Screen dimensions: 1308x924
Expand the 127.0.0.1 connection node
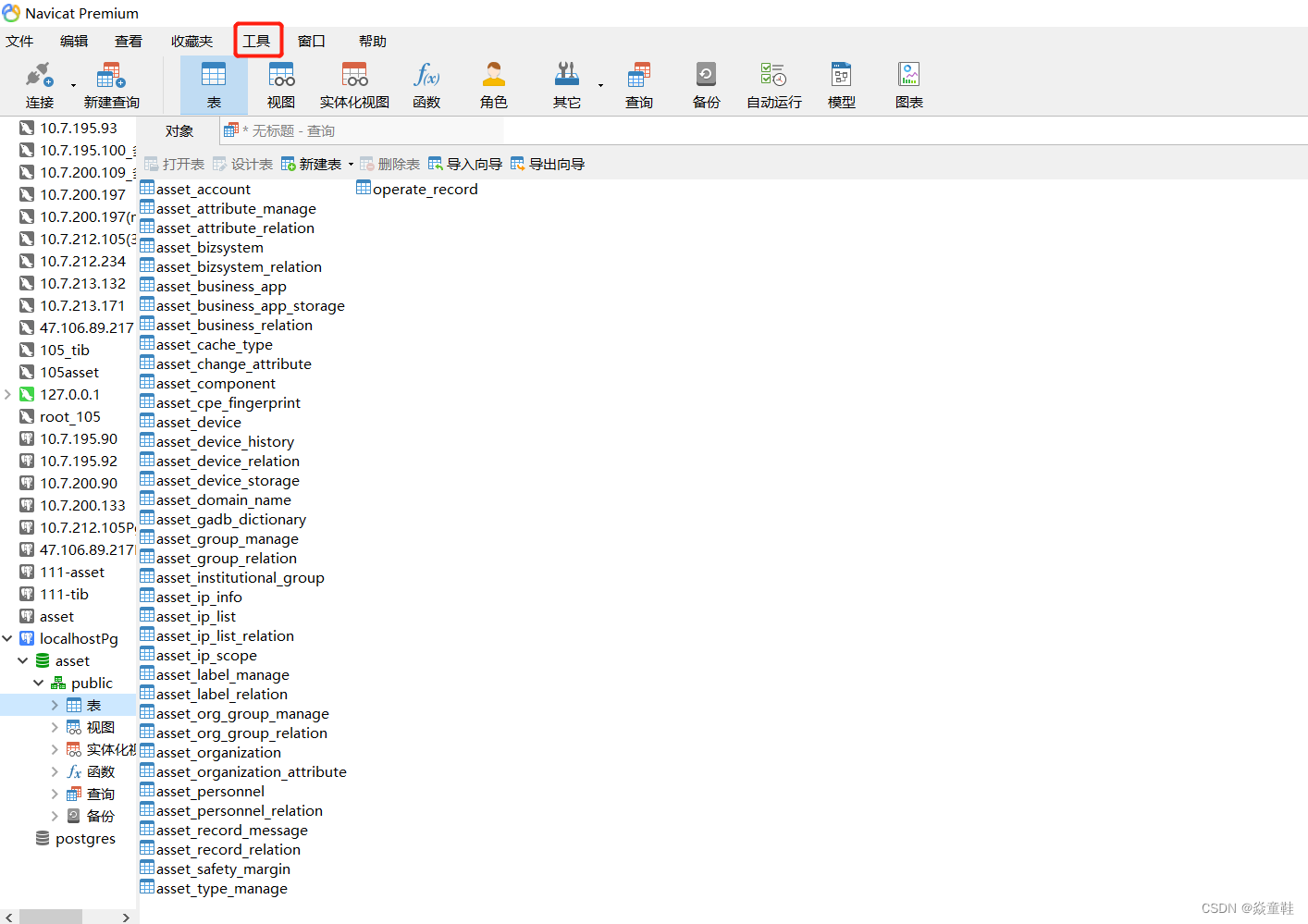7,394
